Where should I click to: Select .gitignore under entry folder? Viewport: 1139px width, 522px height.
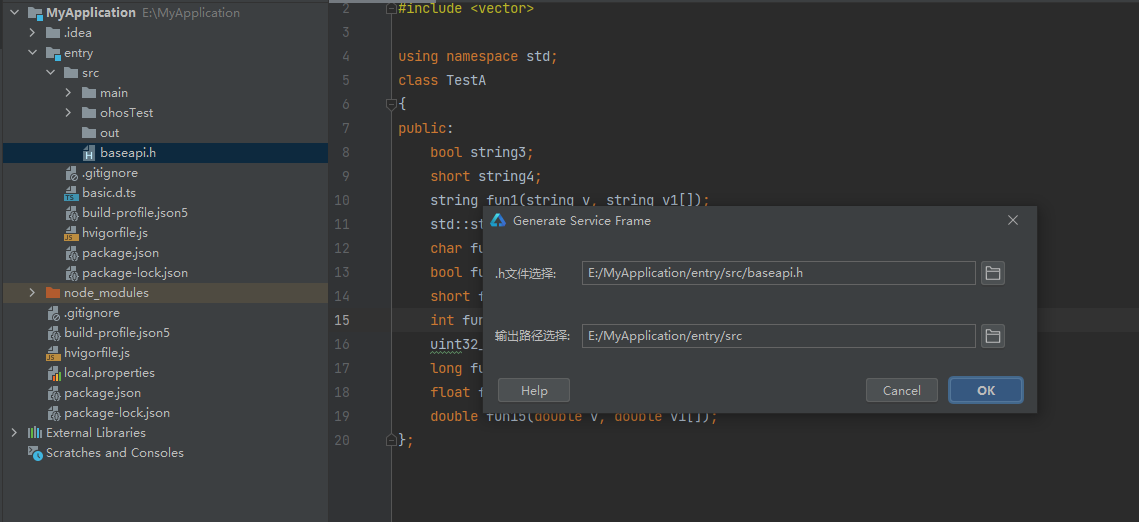point(110,173)
